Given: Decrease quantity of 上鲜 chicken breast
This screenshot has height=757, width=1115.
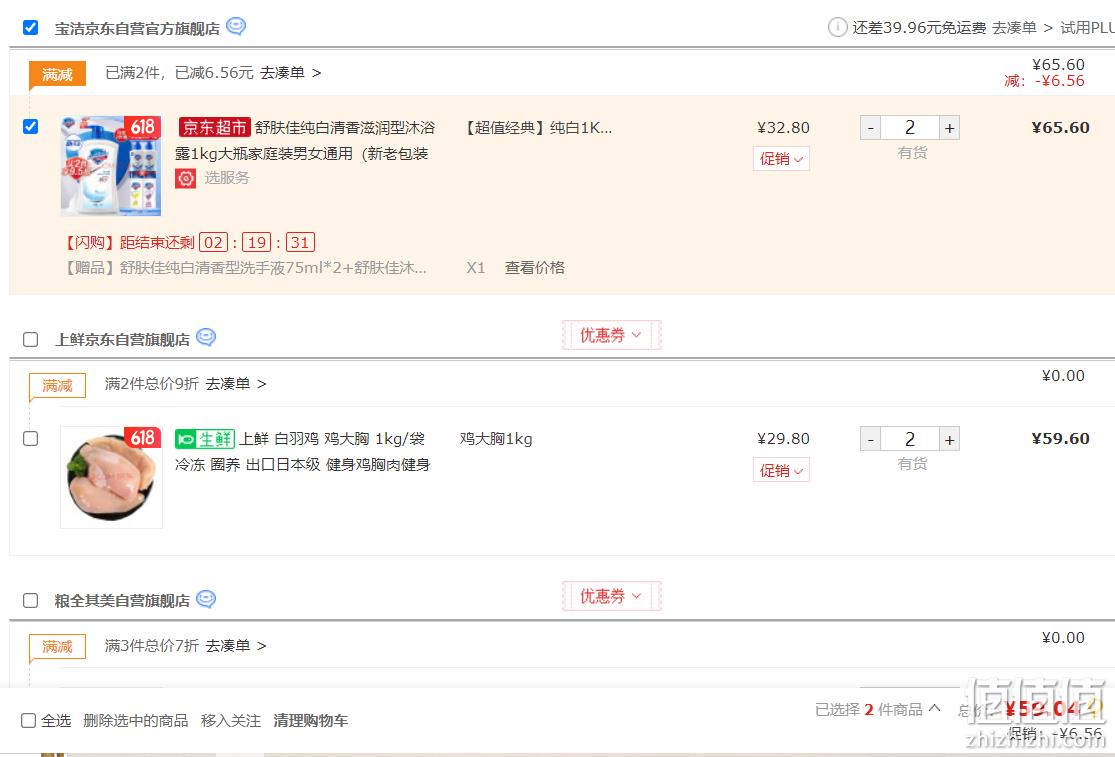Looking at the screenshot, I should pos(870,439).
